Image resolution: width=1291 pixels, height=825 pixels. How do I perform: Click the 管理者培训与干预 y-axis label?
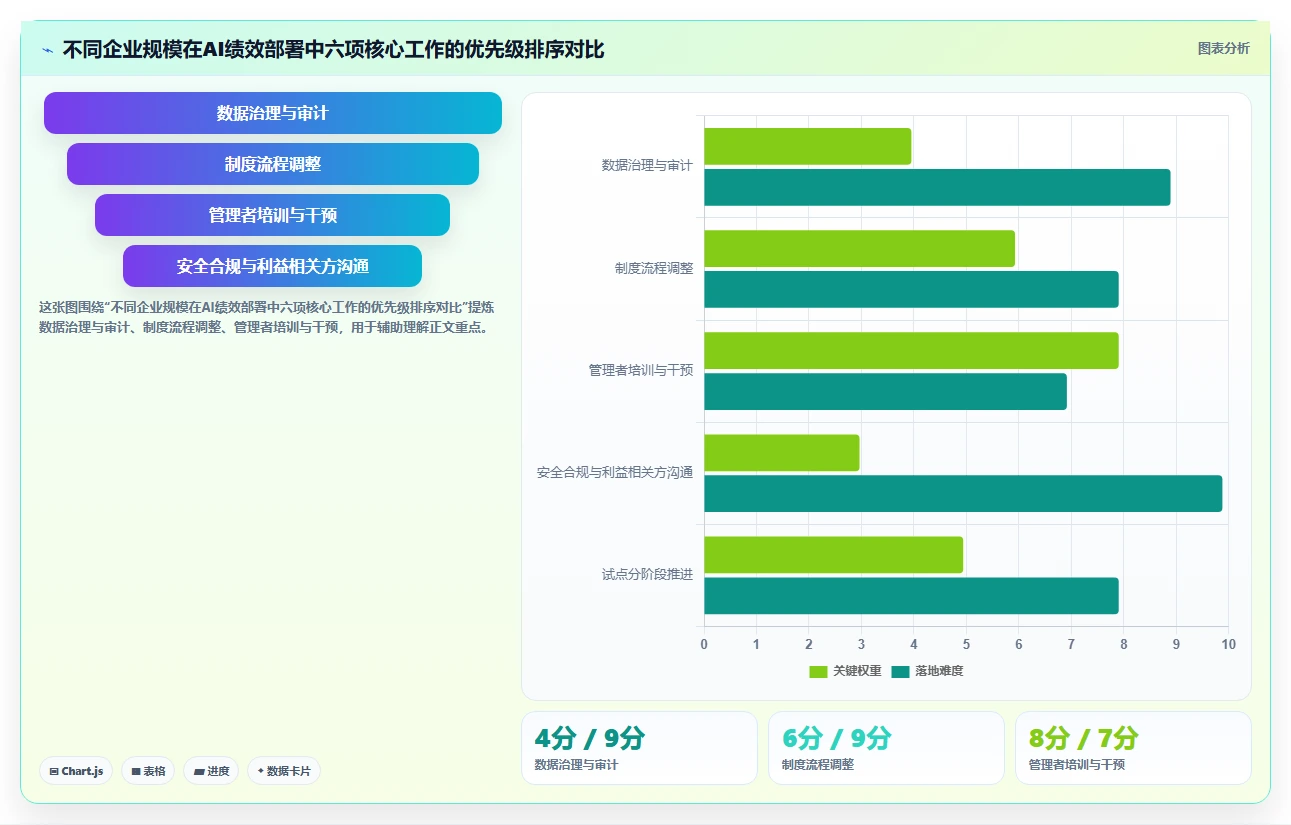pos(641,370)
